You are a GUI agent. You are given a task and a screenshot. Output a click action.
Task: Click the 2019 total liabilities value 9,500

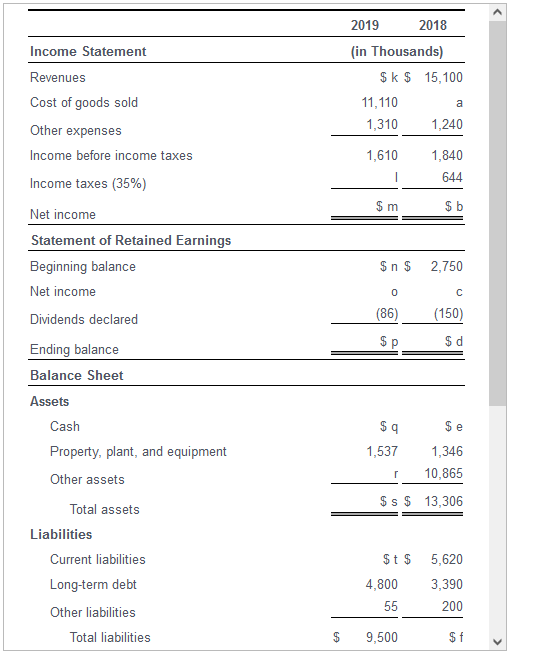[381, 638]
